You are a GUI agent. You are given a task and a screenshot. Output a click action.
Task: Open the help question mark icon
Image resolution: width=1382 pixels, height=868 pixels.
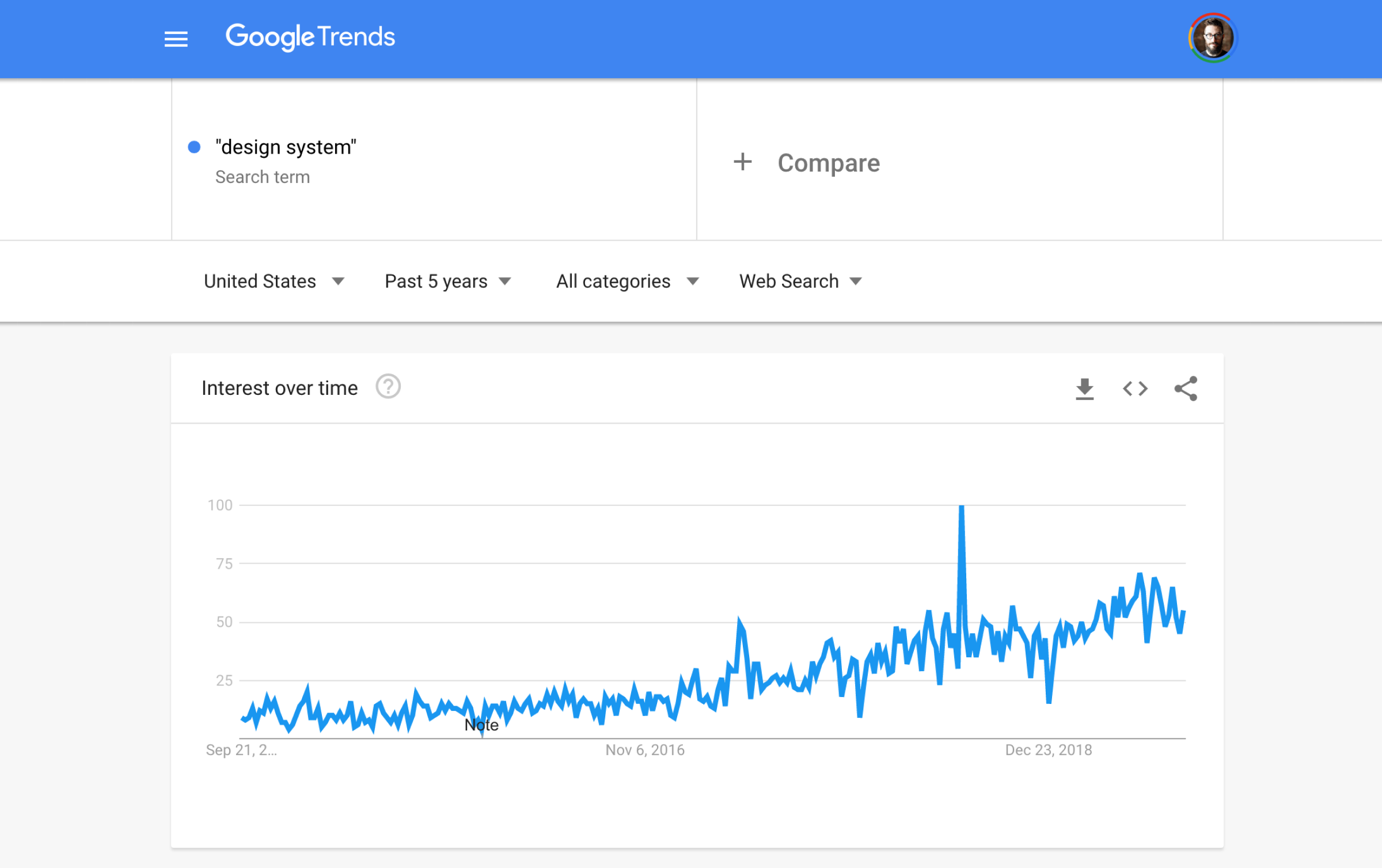click(x=388, y=386)
